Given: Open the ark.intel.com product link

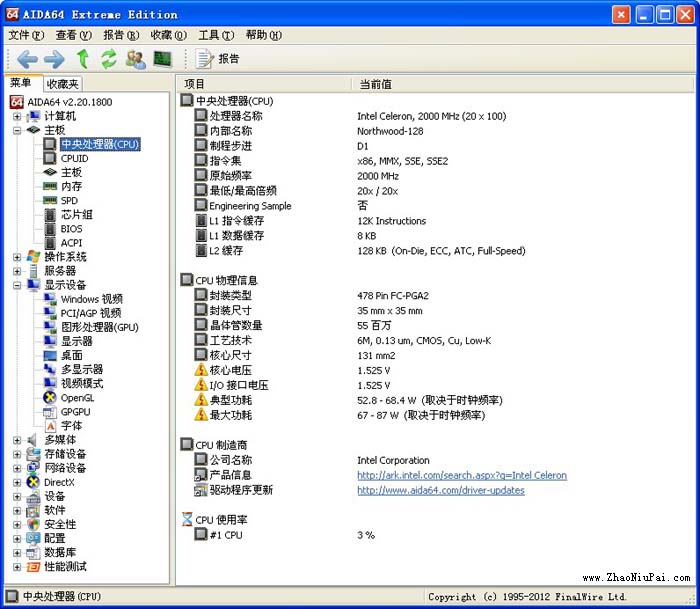Looking at the screenshot, I should 462,476.
